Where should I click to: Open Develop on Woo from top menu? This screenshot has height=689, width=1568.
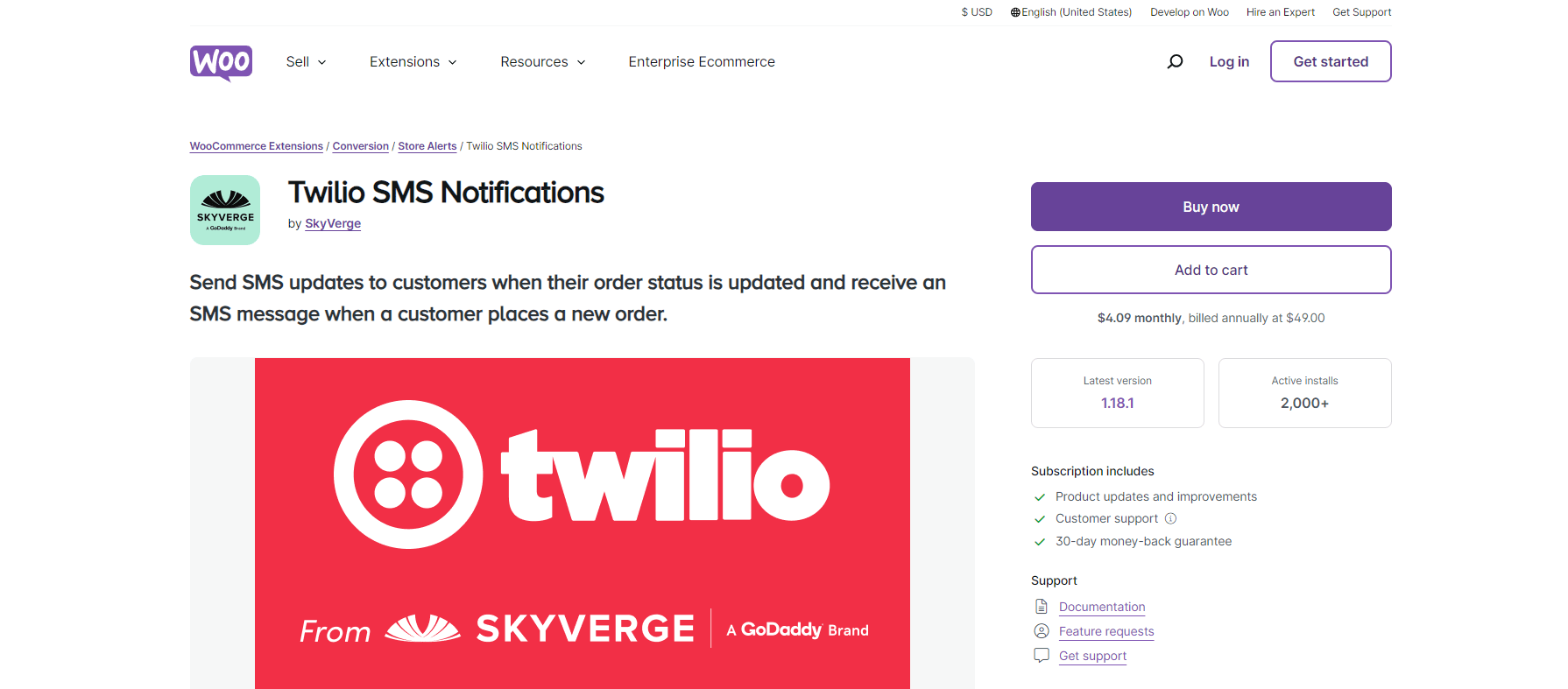pyautogui.click(x=1189, y=11)
